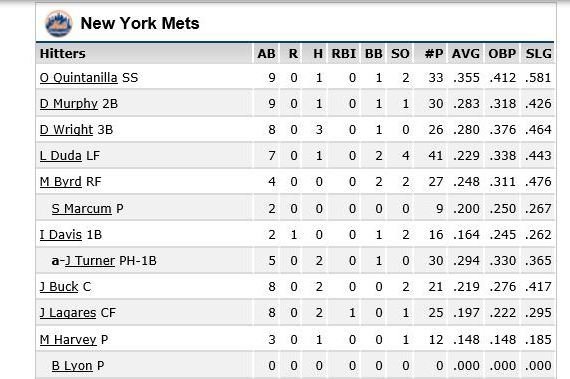Open J Lagares player page
This screenshot has height=379, width=570.
click(68, 313)
